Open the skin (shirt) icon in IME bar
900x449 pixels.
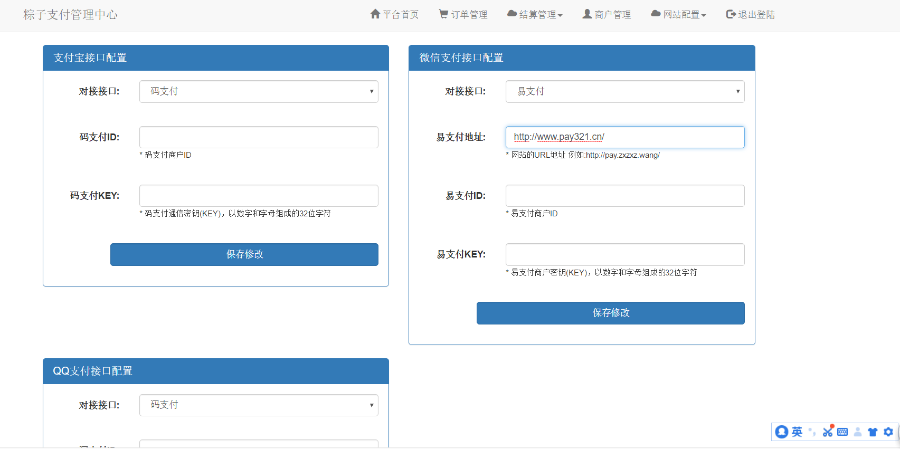[x=873, y=432]
